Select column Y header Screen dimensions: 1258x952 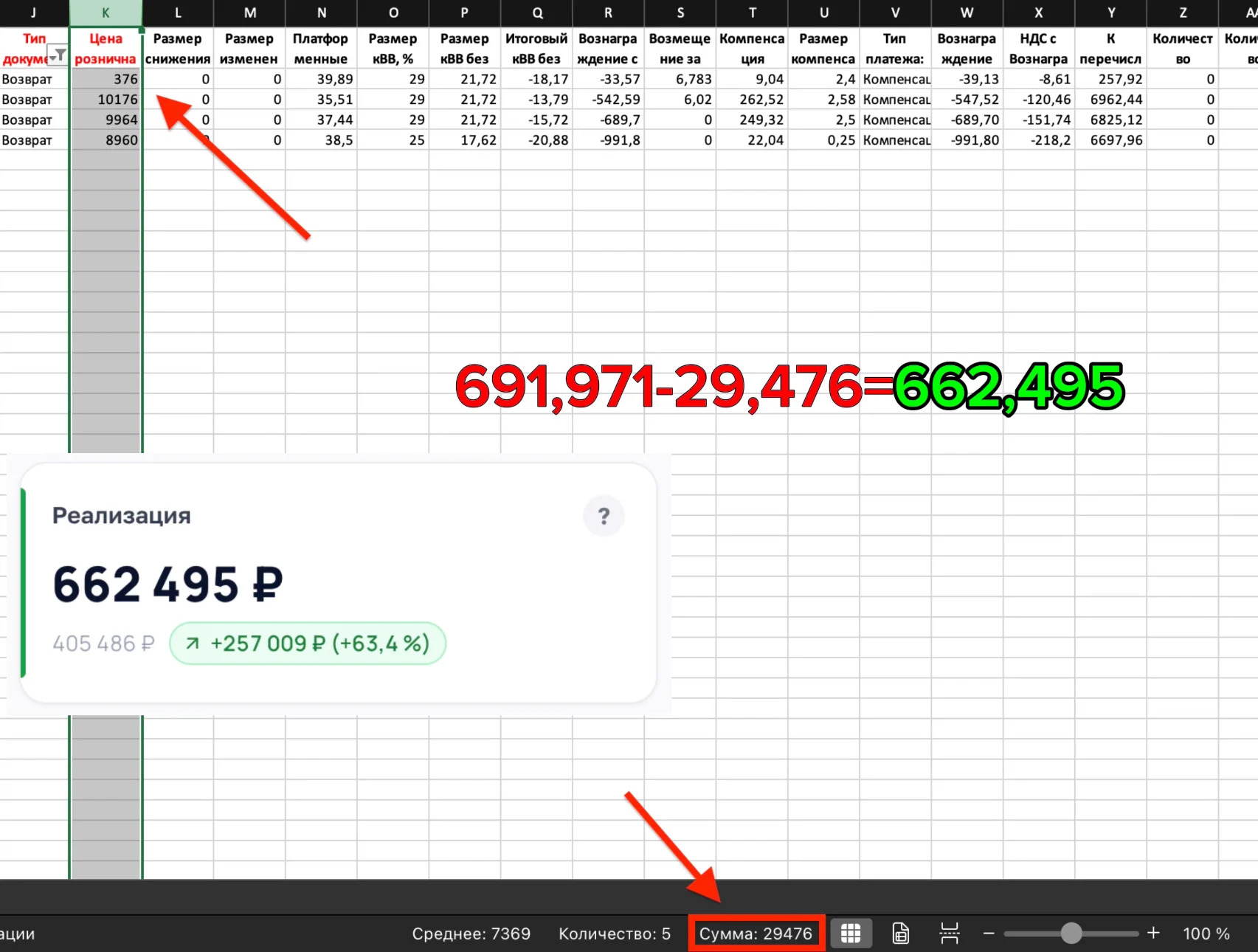coord(1110,13)
